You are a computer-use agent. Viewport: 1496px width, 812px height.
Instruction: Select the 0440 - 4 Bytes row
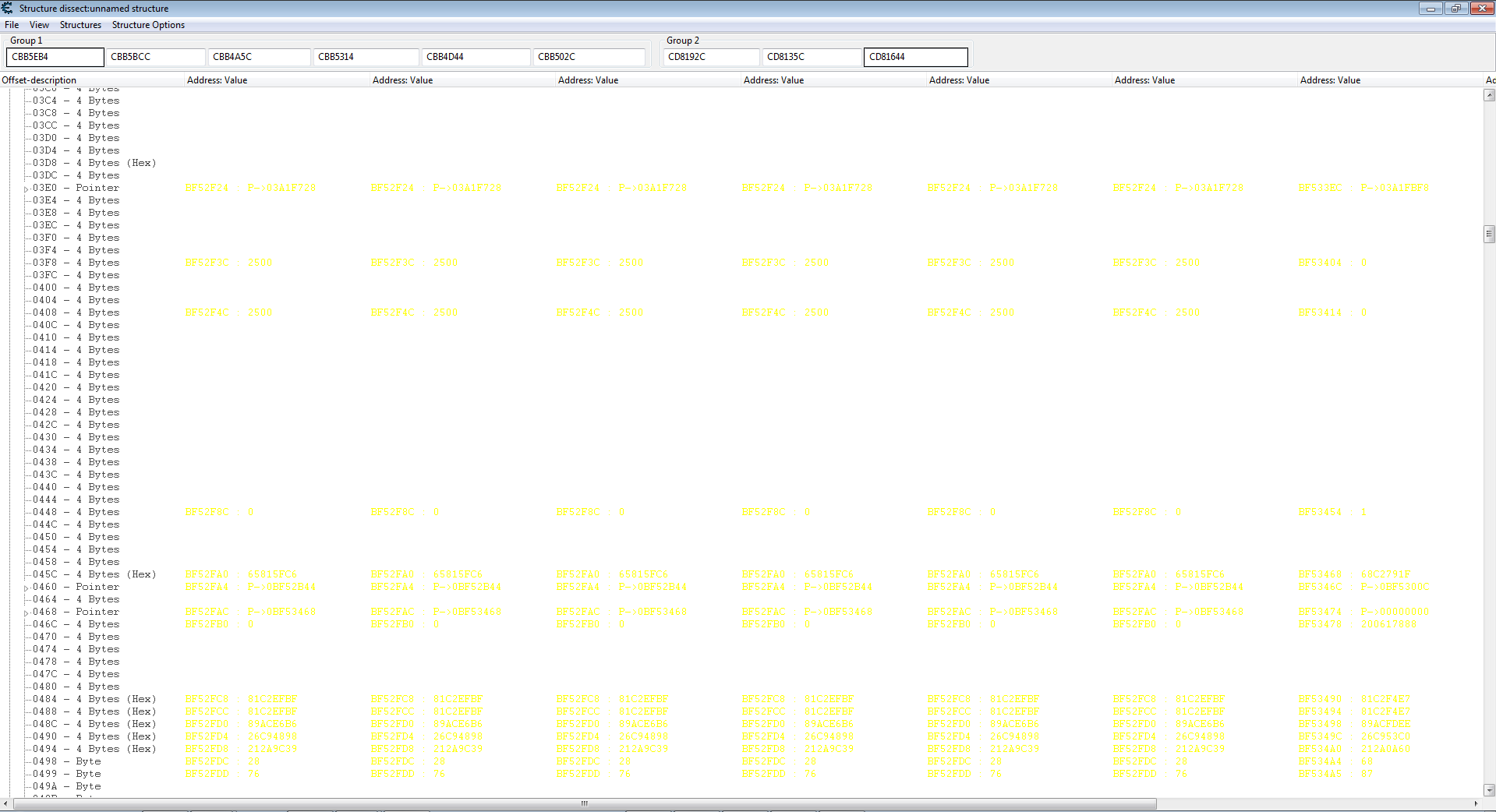(x=76, y=487)
